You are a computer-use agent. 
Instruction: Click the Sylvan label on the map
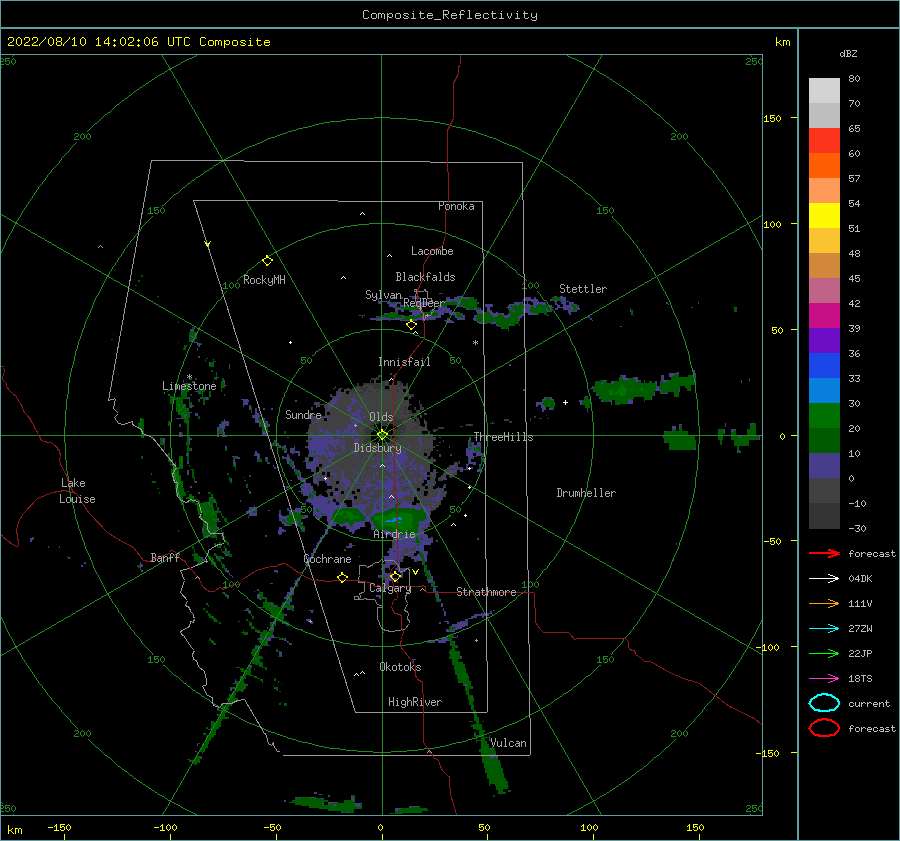[x=383, y=295]
